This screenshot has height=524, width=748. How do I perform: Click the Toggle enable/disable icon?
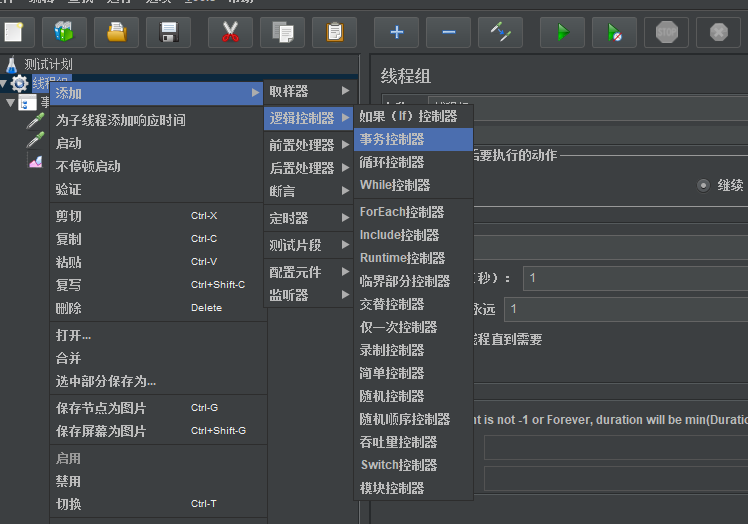pyautogui.click(x=500, y=32)
